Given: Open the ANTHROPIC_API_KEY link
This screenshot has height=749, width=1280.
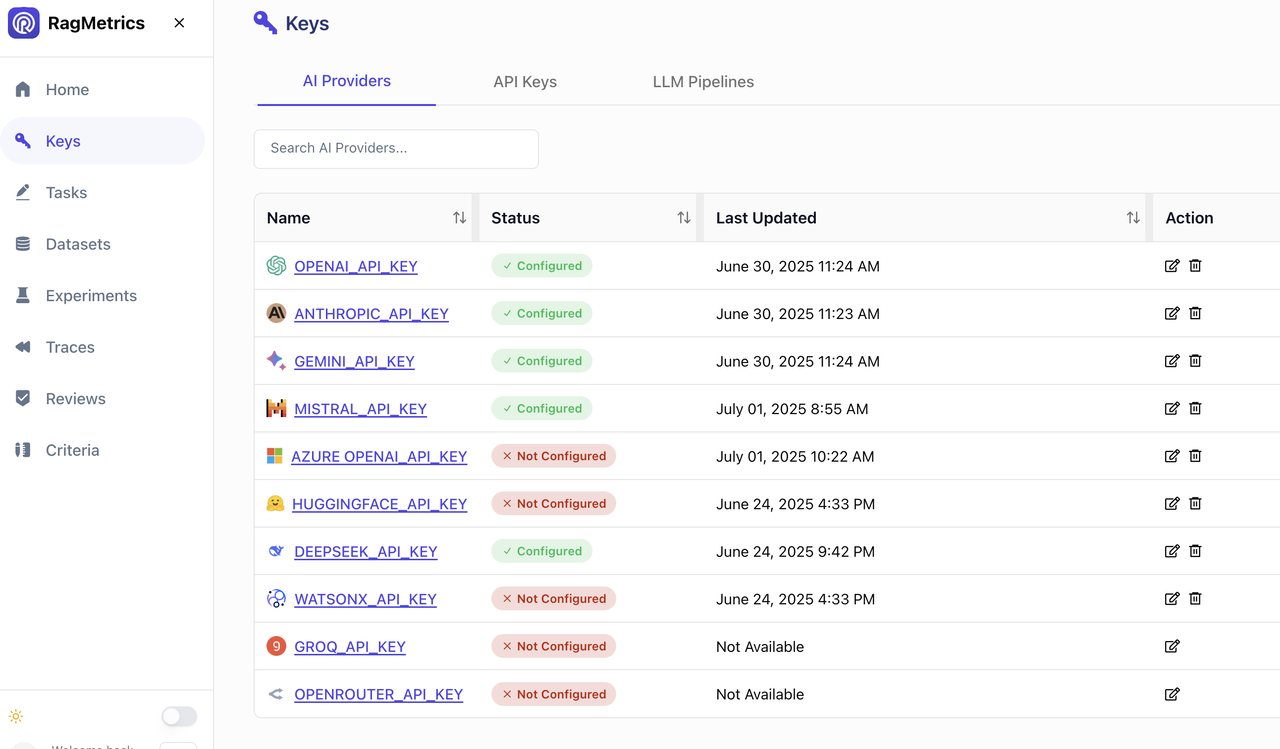Looking at the screenshot, I should (x=371, y=314).
